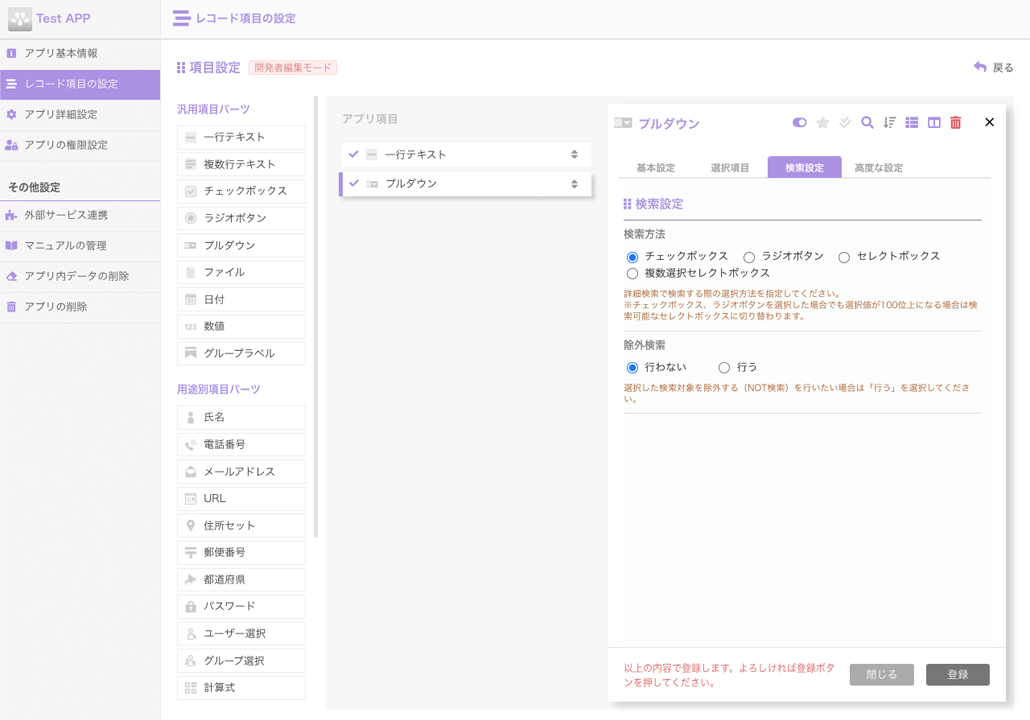Add the 計算式 part
This screenshot has height=720, width=1030.
click(x=241, y=688)
